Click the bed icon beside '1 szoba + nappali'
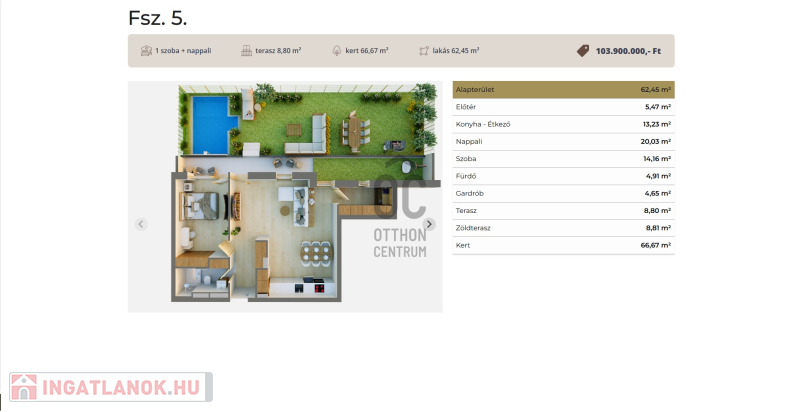The image size is (800, 412). 146,50
